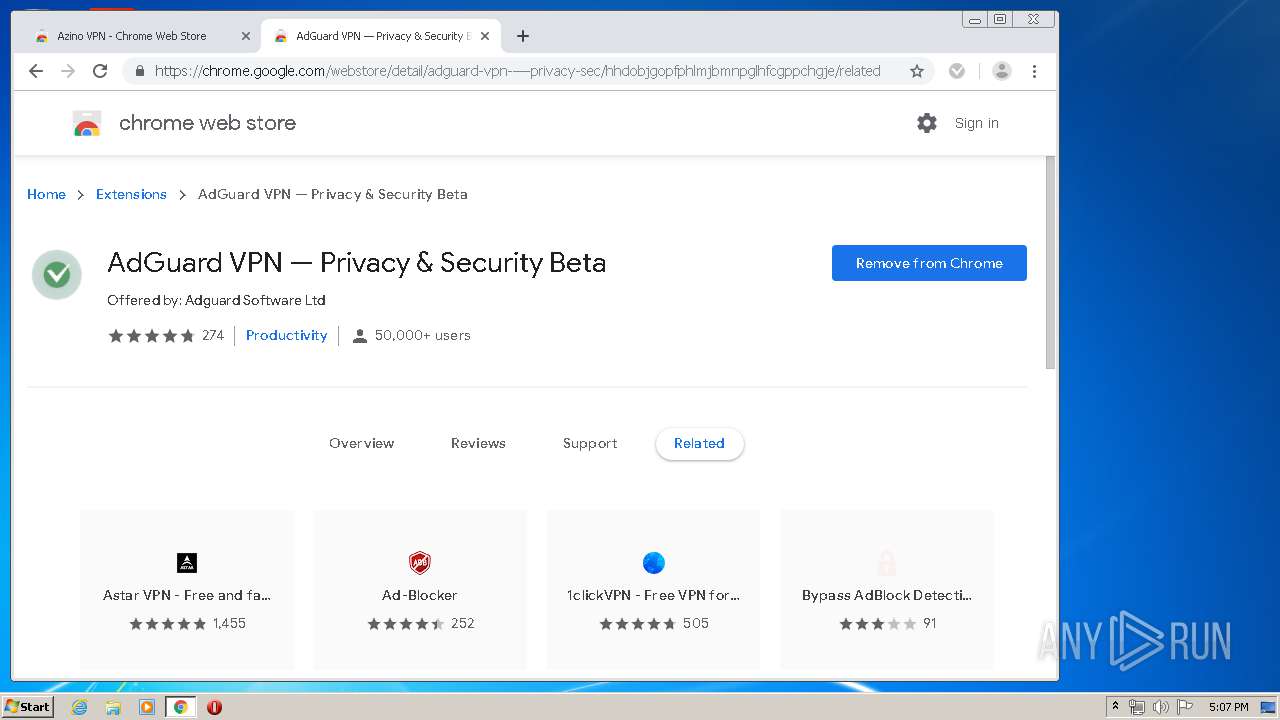The height and width of the screenshot is (720, 1280).
Task: Open the Chrome three-dot menu
Action: point(1034,71)
